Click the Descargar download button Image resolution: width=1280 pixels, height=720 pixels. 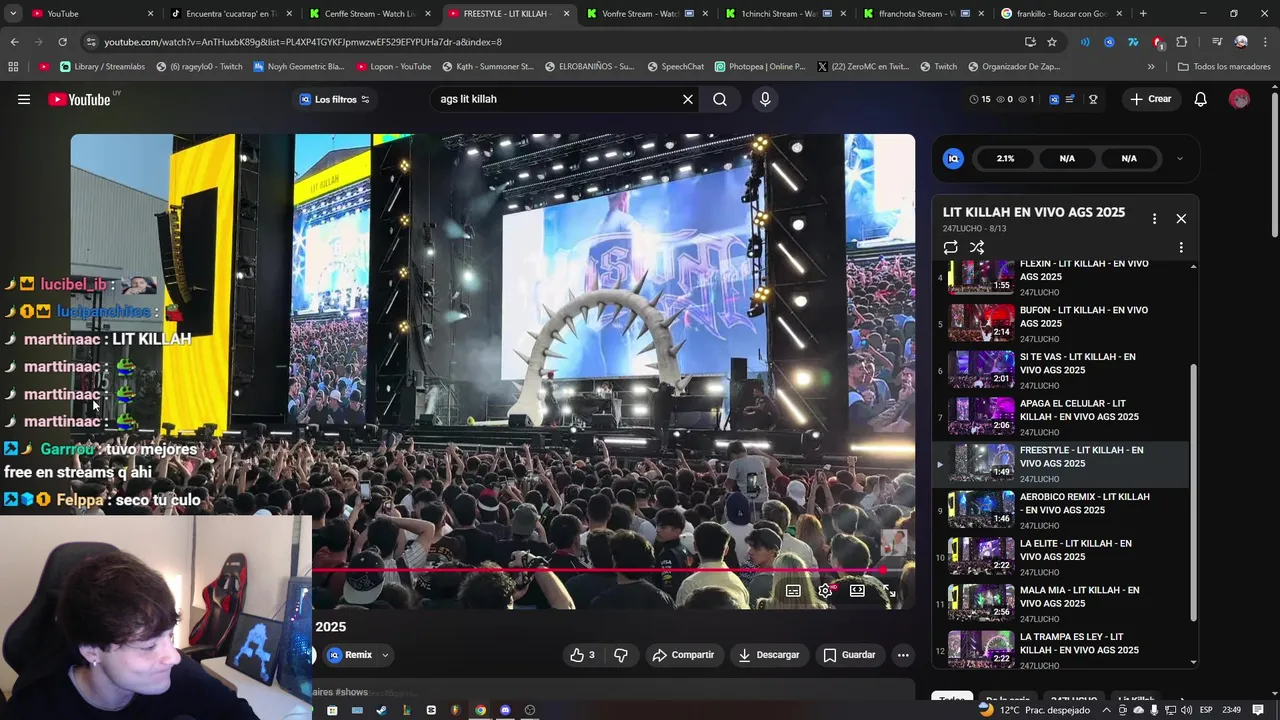[769, 655]
